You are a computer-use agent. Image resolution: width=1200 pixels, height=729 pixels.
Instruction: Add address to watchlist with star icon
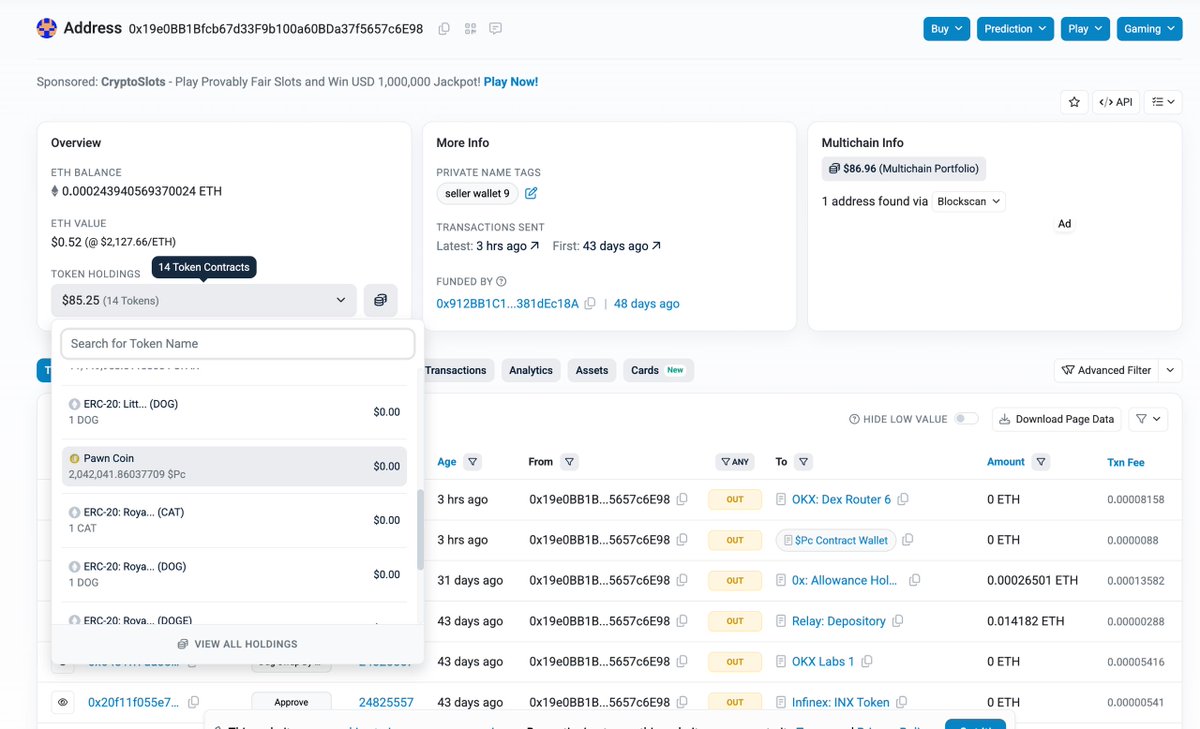click(x=1074, y=102)
